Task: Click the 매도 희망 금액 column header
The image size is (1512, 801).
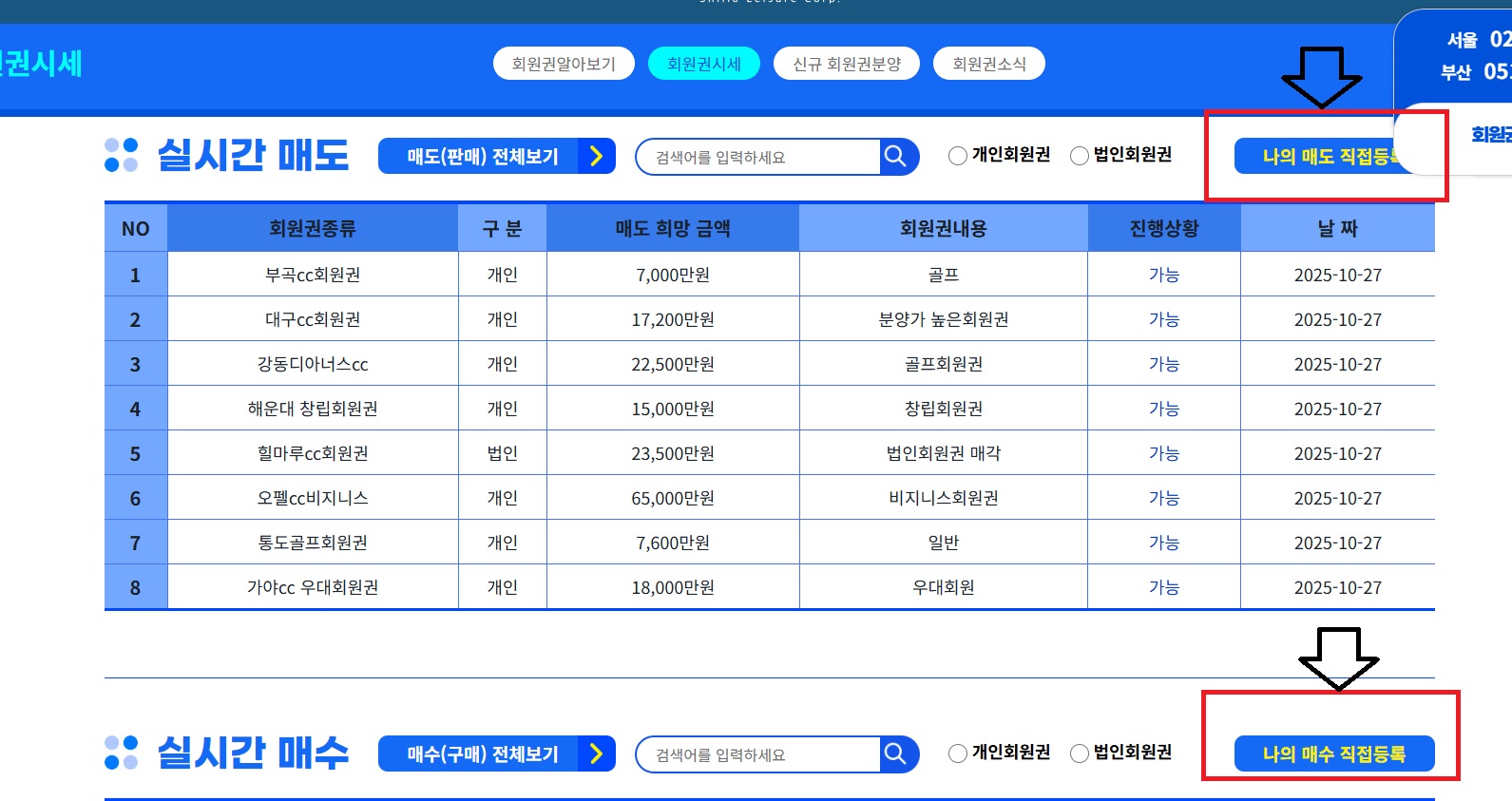Action: pos(673,228)
